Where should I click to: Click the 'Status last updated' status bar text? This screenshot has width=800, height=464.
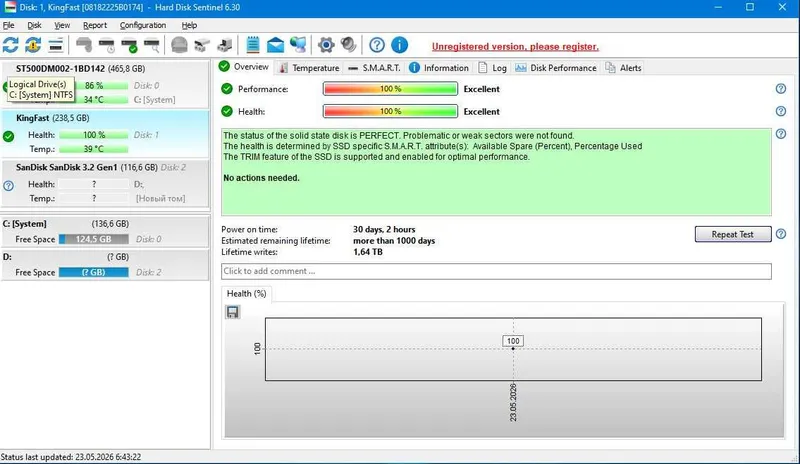(x=71, y=457)
